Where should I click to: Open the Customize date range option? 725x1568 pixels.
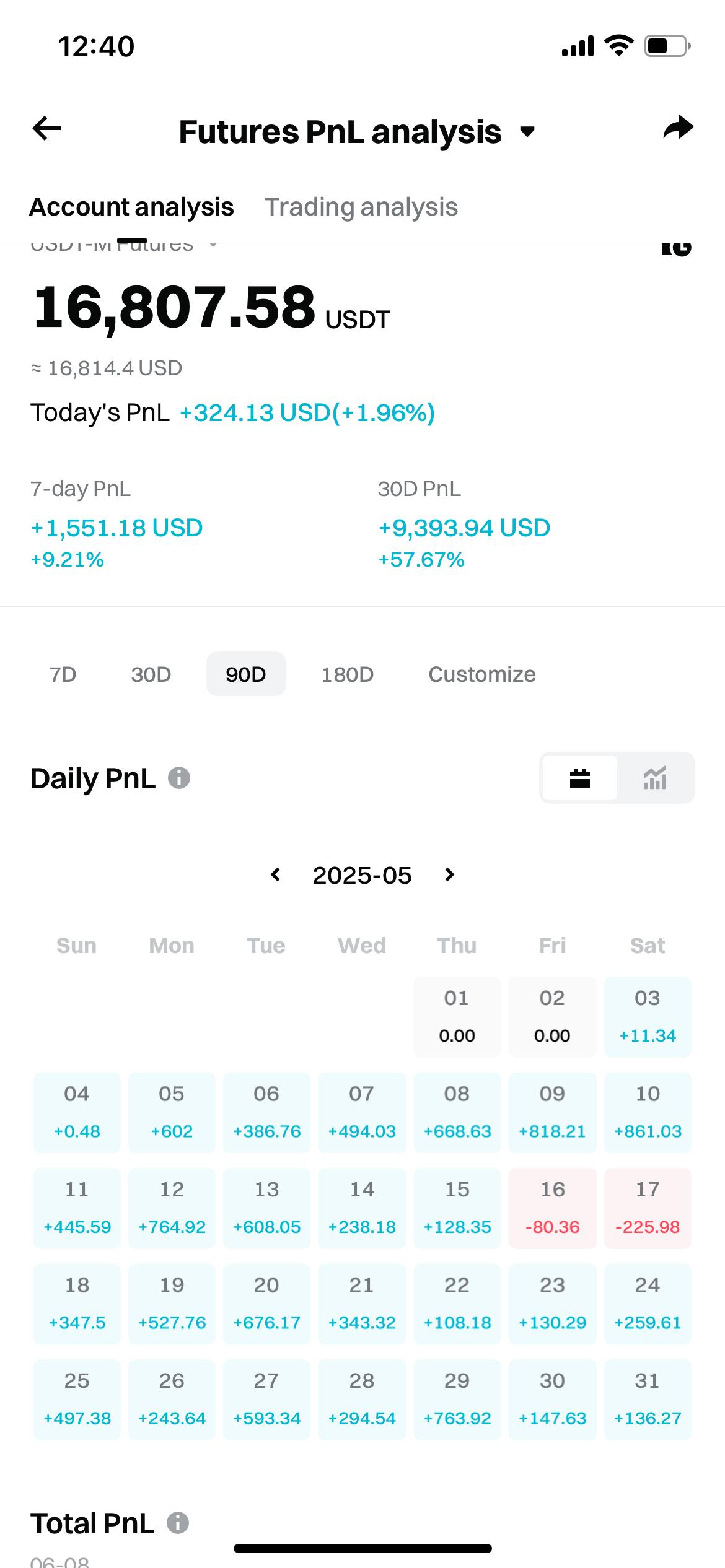click(481, 674)
